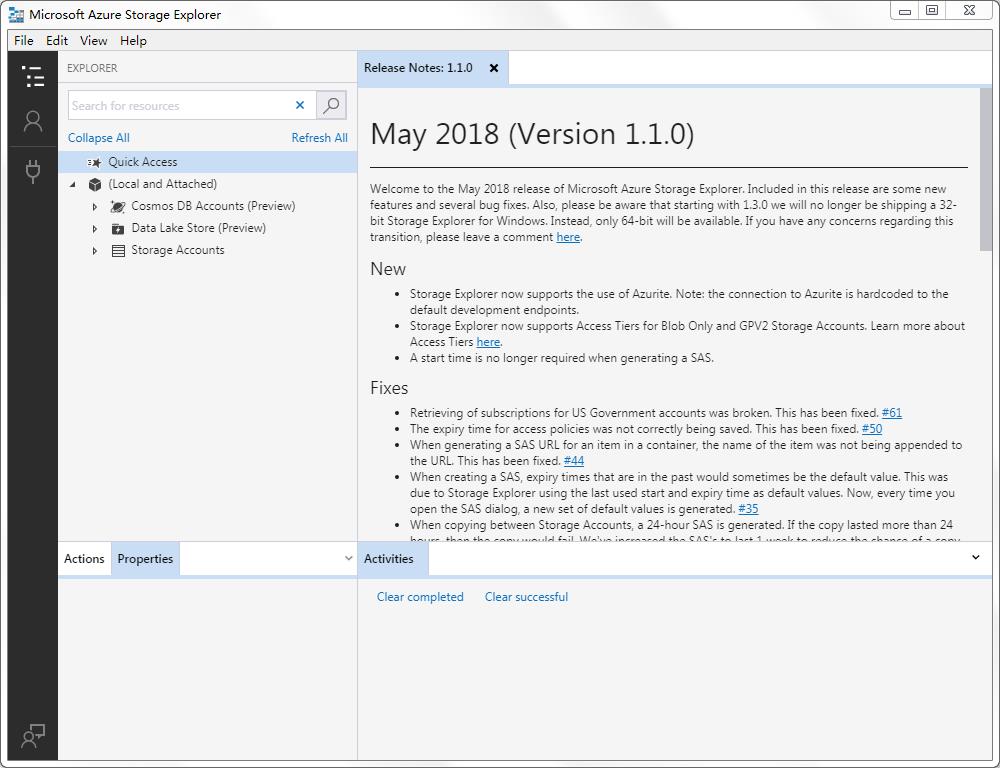Open the File menu
This screenshot has height=768, width=1000.
(x=24, y=41)
